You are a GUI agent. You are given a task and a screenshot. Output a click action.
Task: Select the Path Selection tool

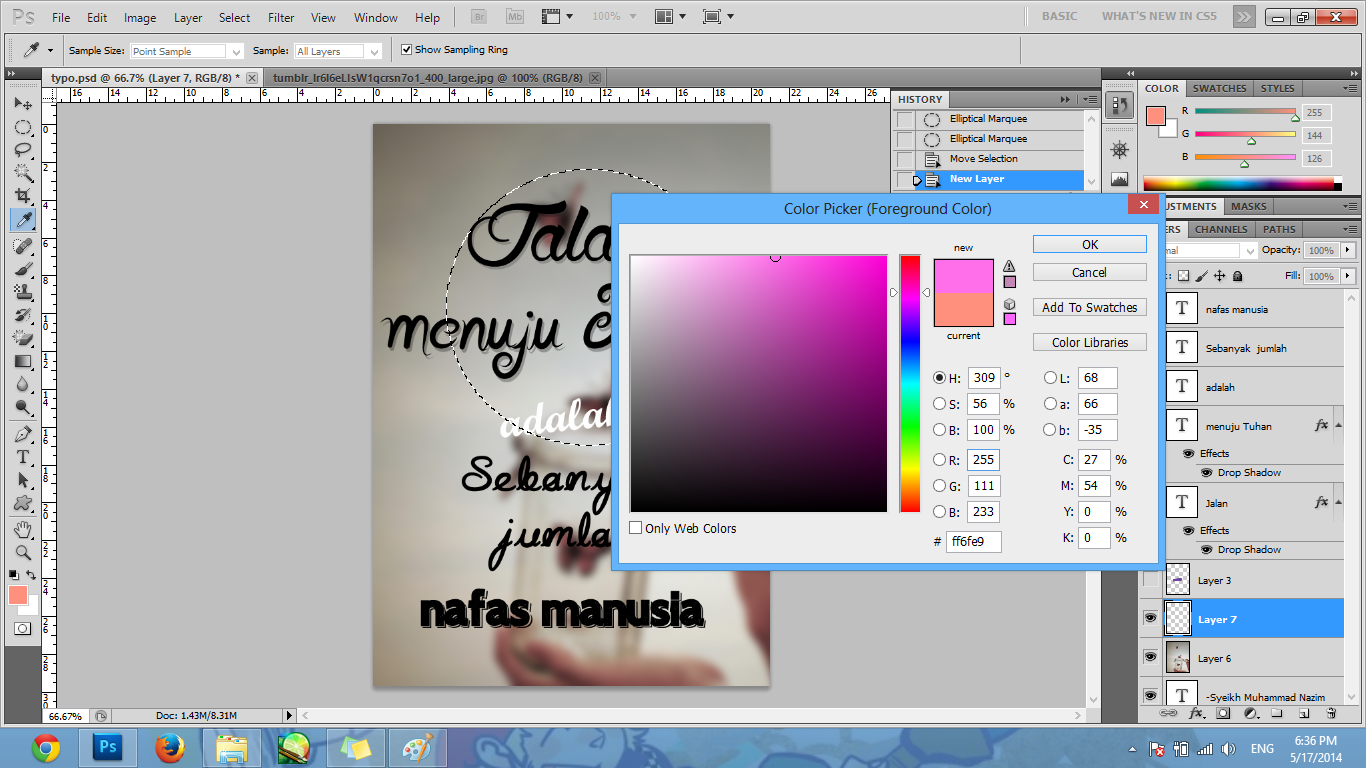(x=22, y=480)
